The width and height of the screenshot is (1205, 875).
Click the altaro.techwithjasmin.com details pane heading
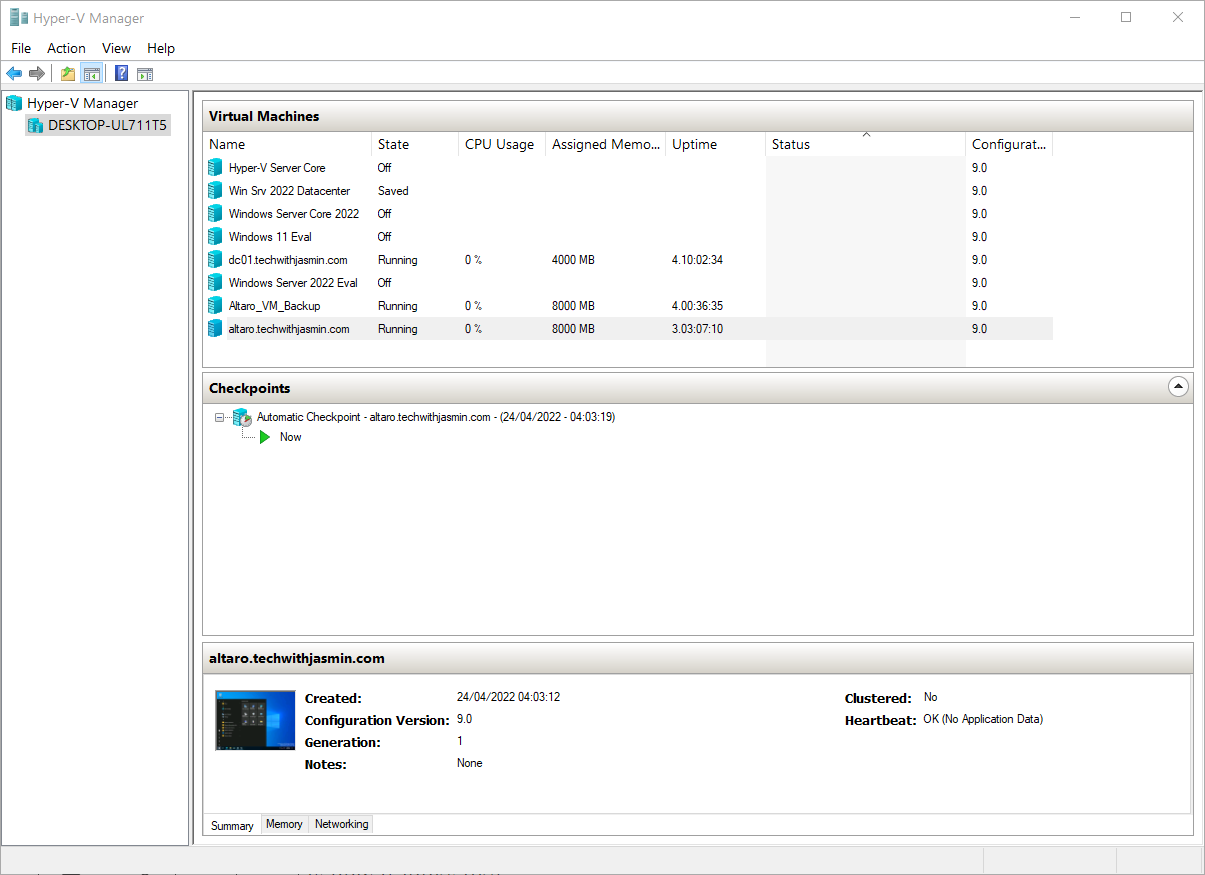[x=297, y=658]
